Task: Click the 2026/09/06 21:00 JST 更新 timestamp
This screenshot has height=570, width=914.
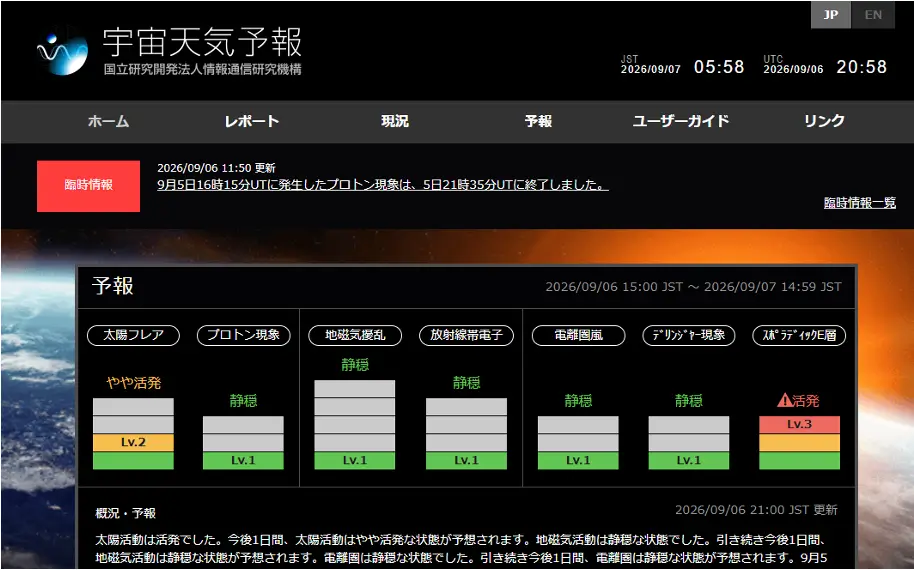Action: [756, 510]
